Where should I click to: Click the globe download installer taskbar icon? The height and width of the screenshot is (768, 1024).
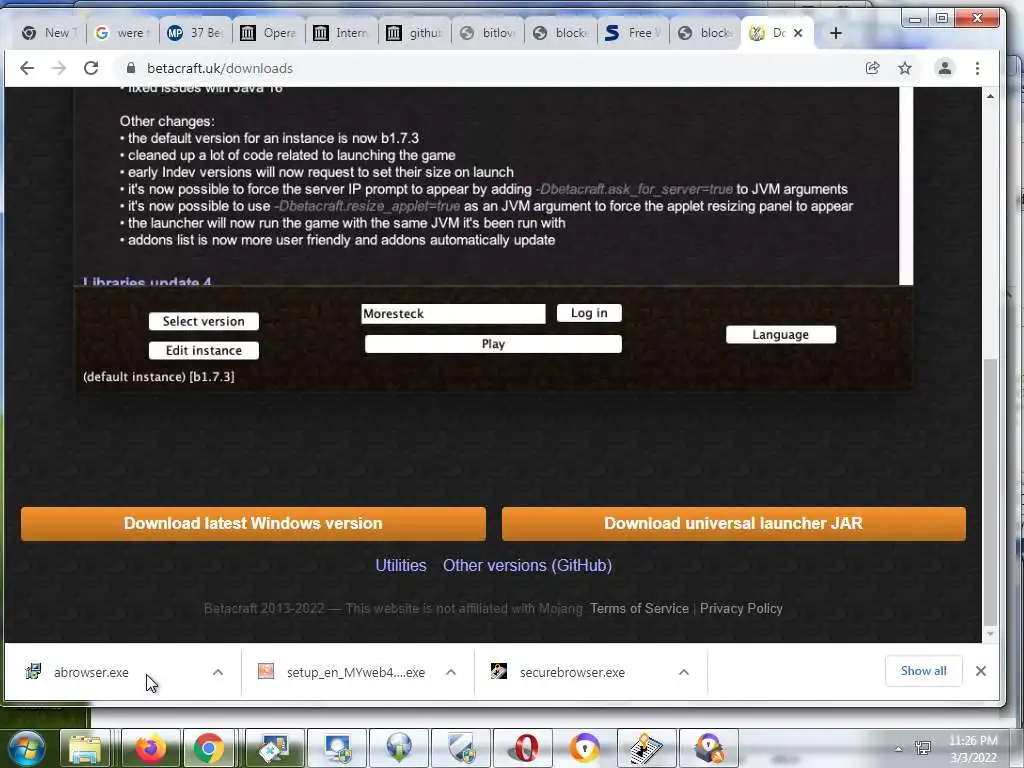[399, 748]
